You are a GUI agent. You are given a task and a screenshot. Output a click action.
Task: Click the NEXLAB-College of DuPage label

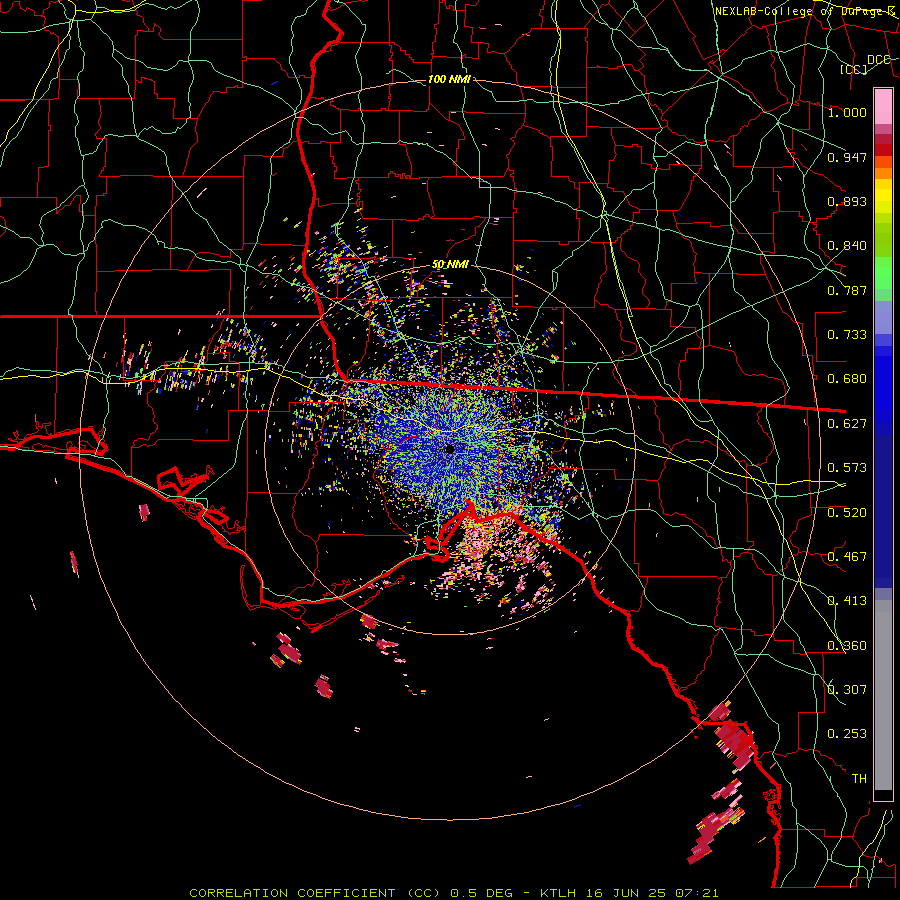[806, 11]
